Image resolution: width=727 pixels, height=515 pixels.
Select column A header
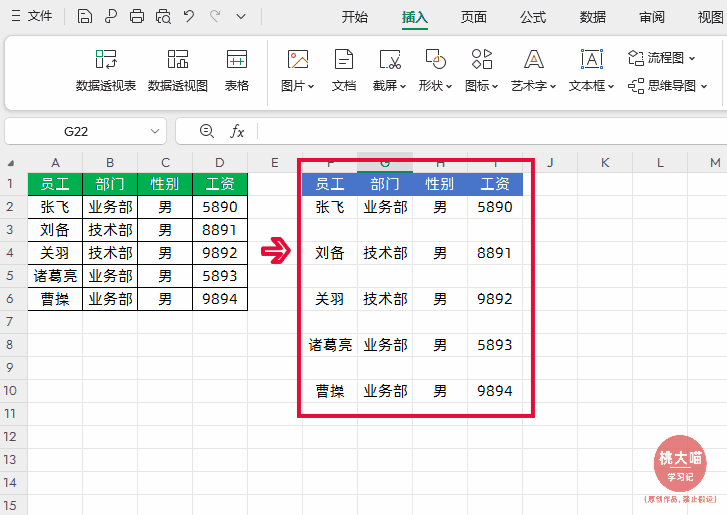pyautogui.click(x=55, y=163)
